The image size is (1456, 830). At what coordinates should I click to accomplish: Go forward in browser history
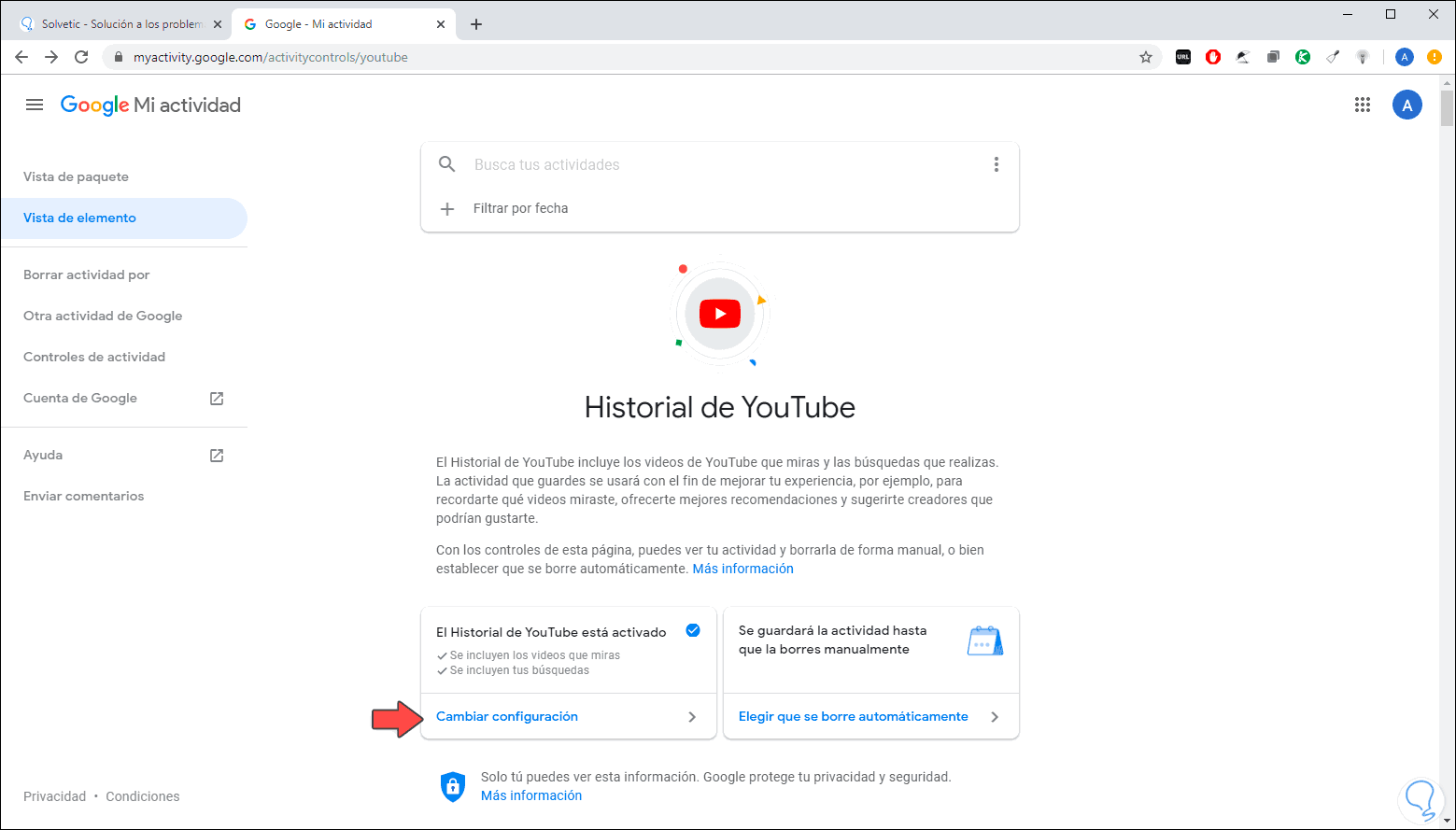click(51, 57)
